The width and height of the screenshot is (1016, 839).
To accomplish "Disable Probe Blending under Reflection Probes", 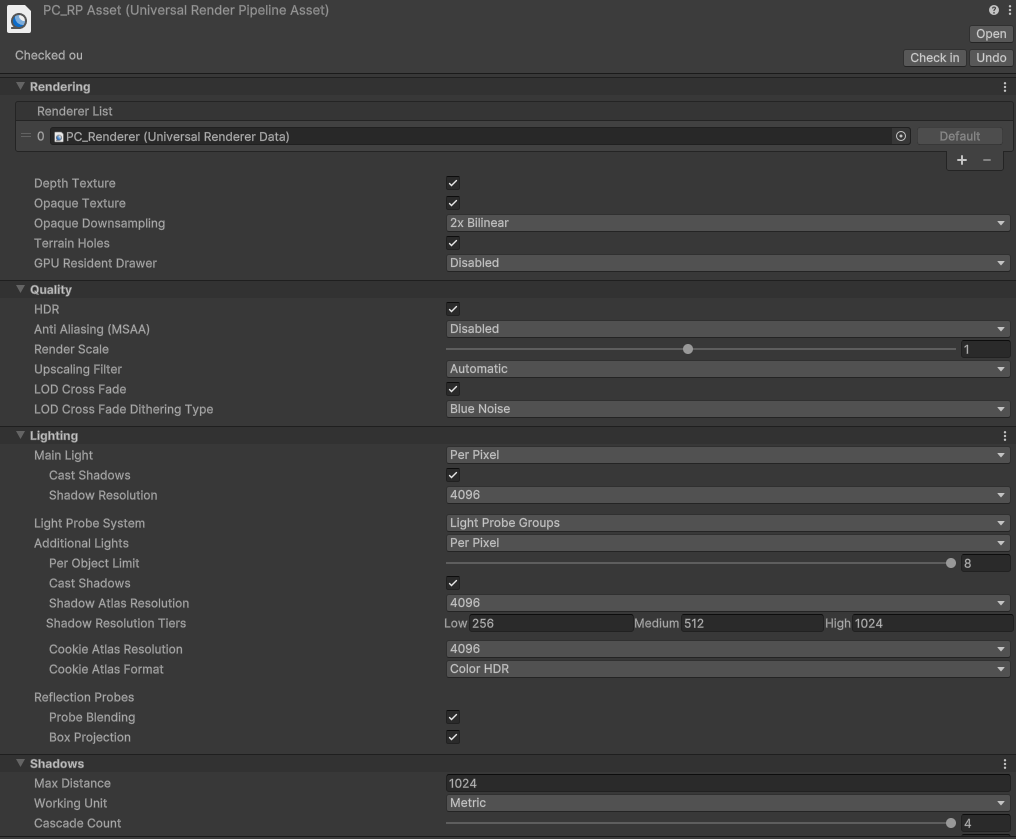I will tap(452, 717).
